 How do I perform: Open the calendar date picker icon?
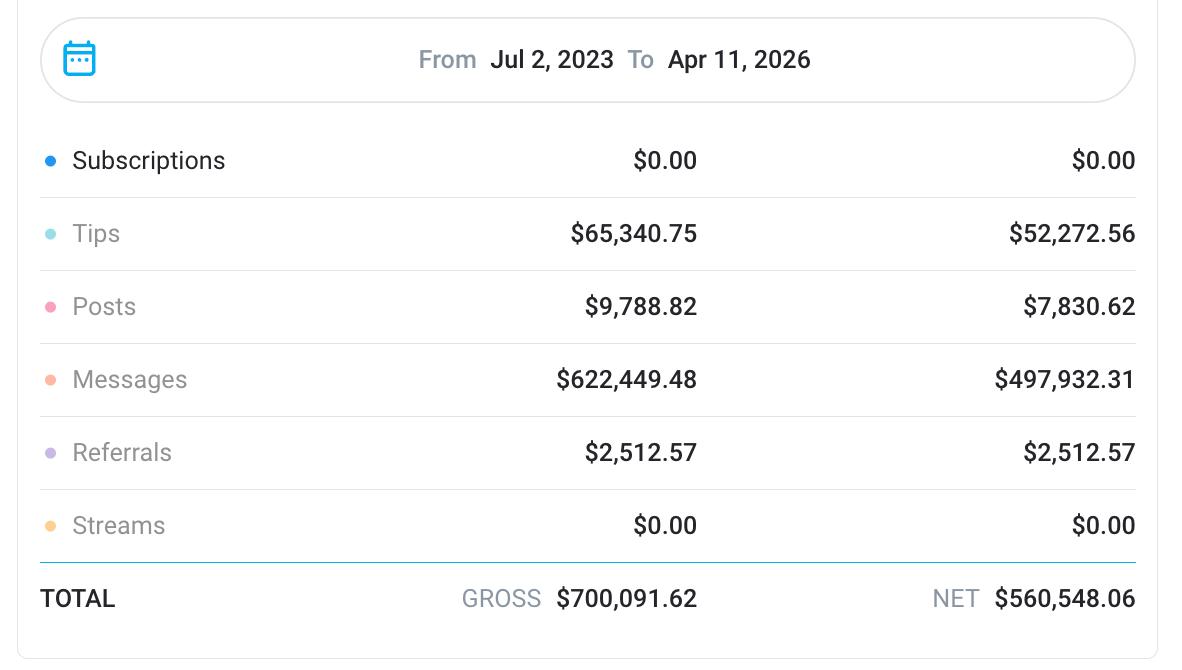80,59
